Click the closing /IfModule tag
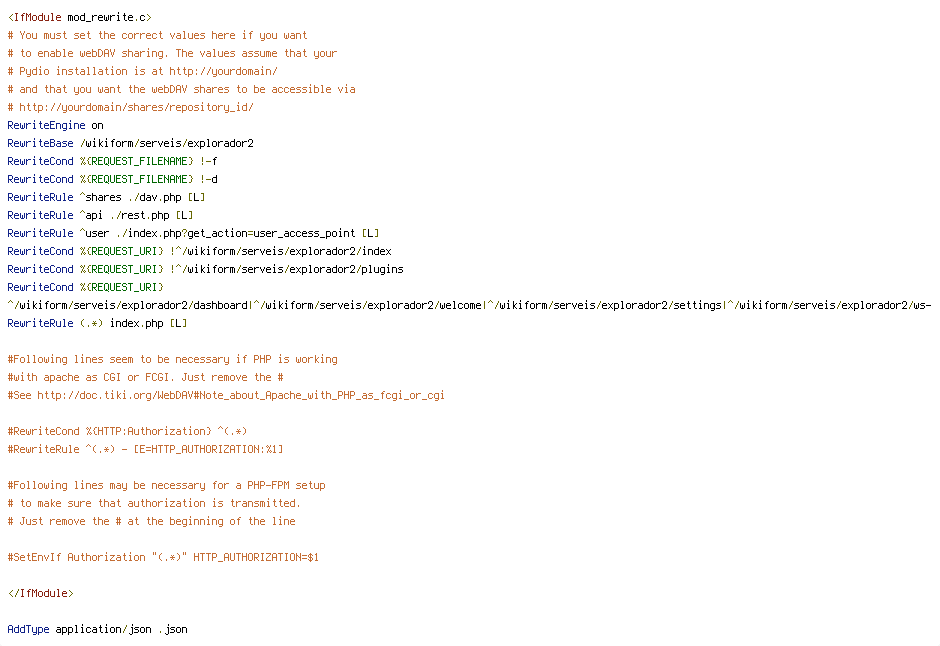Screen dimensions: 940x646 coord(40,593)
